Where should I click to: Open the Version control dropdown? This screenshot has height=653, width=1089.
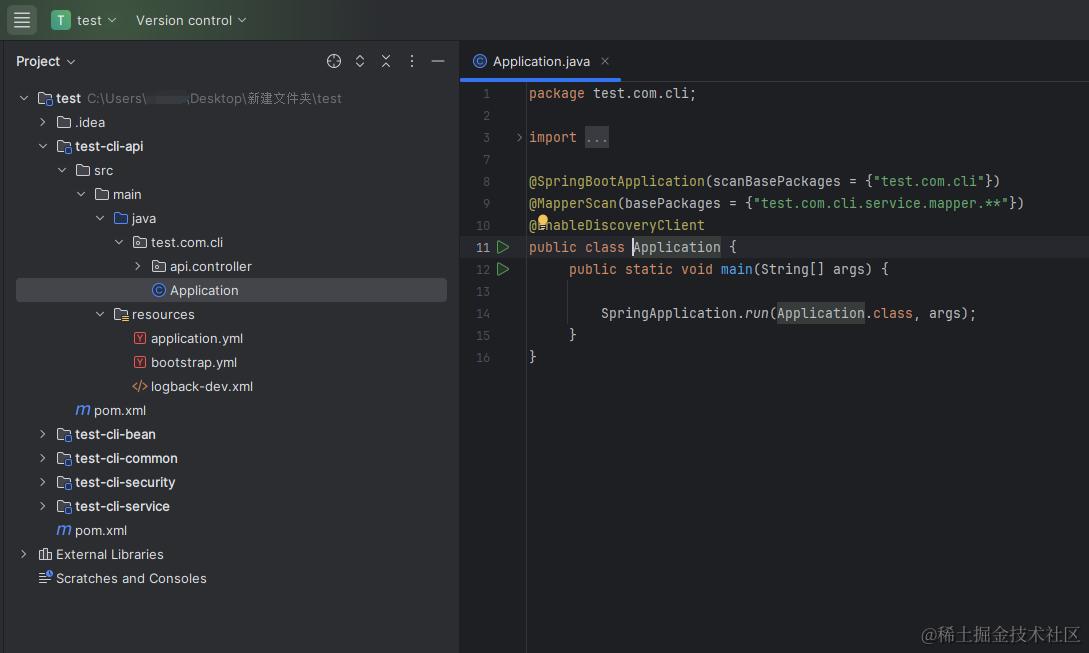pos(191,20)
